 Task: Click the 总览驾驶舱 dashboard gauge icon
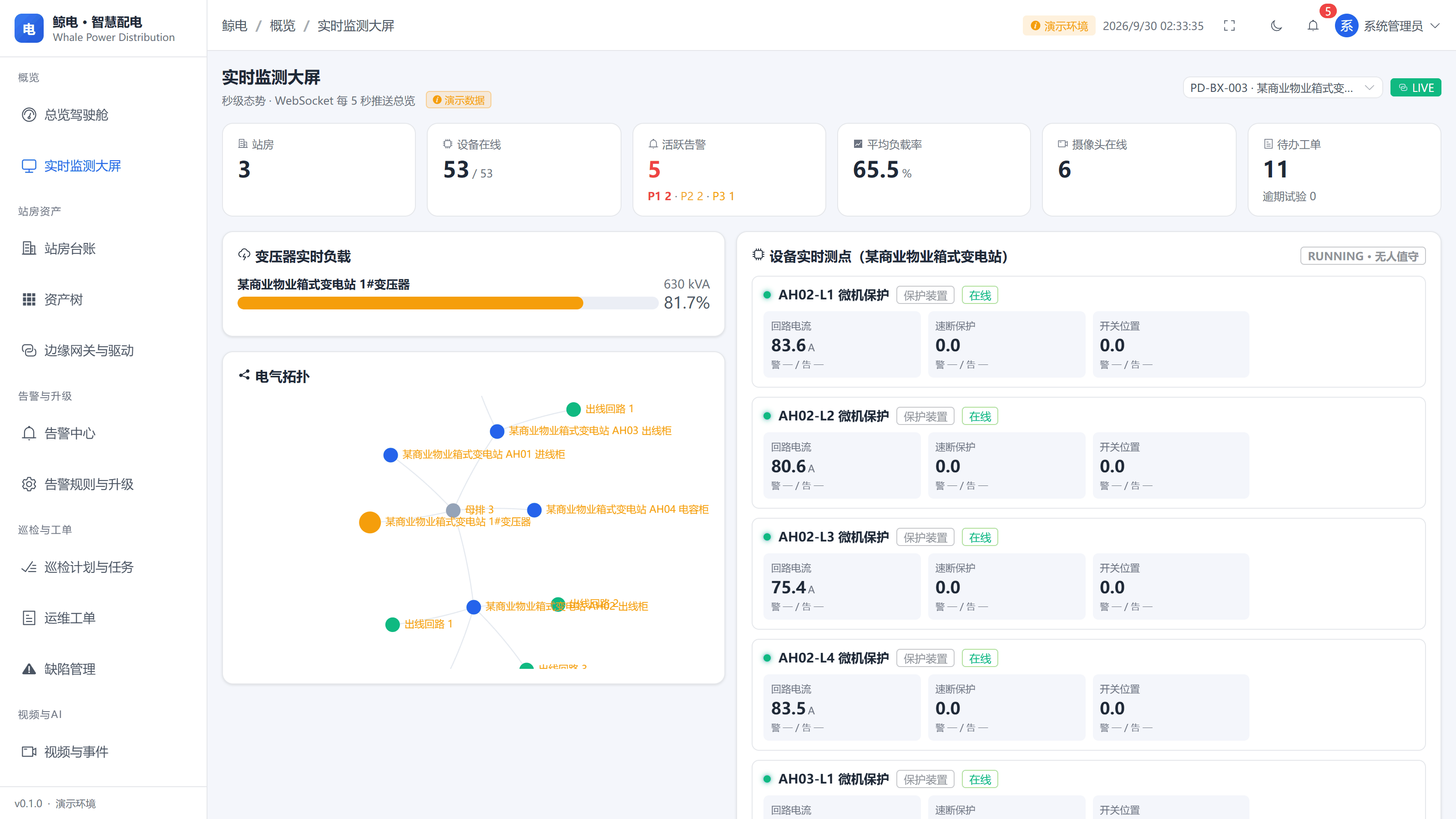[29, 115]
